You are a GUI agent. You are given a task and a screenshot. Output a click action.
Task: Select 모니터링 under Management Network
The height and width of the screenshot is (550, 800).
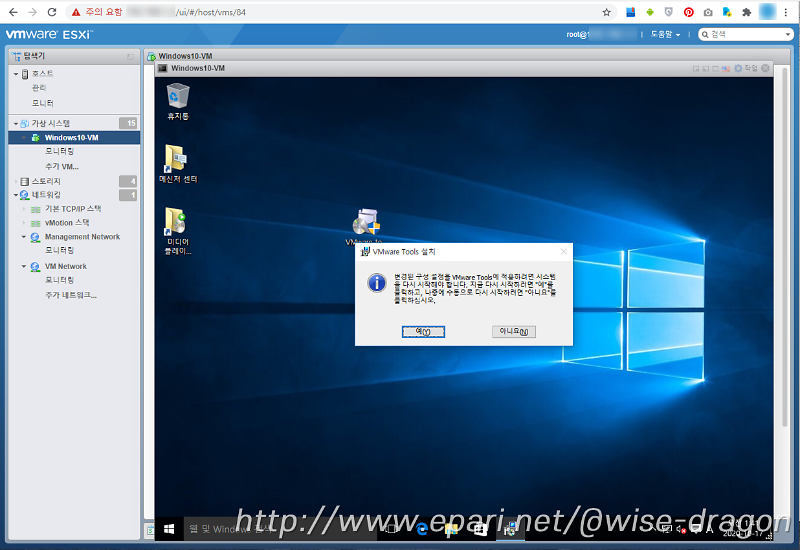tap(60, 251)
